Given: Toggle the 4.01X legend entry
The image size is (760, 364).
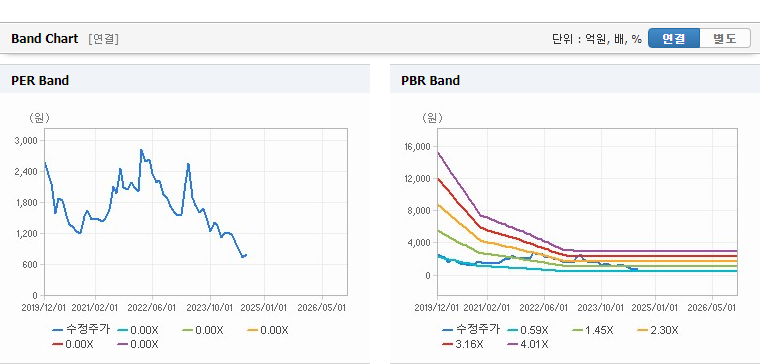Looking at the screenshot, I should click(x=527, y=345).
